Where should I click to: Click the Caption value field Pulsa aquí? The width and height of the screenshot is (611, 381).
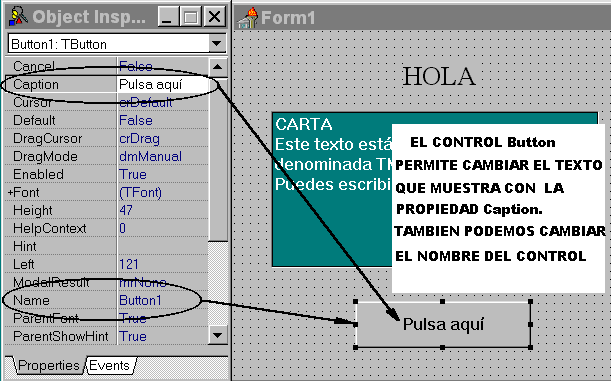coord(162,85)
